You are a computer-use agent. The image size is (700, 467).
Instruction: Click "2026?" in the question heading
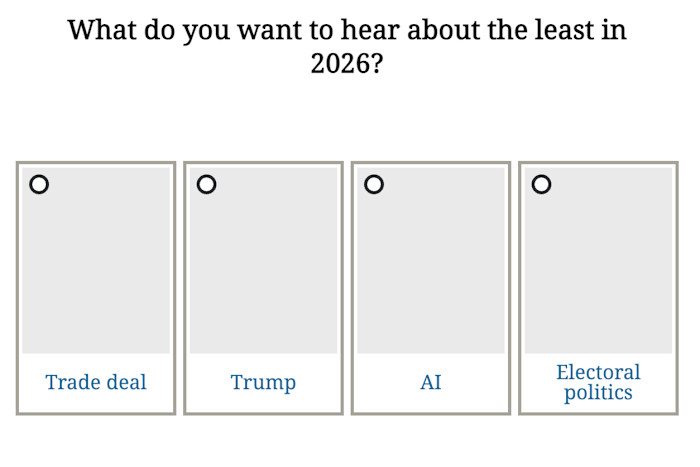[347, 64]
